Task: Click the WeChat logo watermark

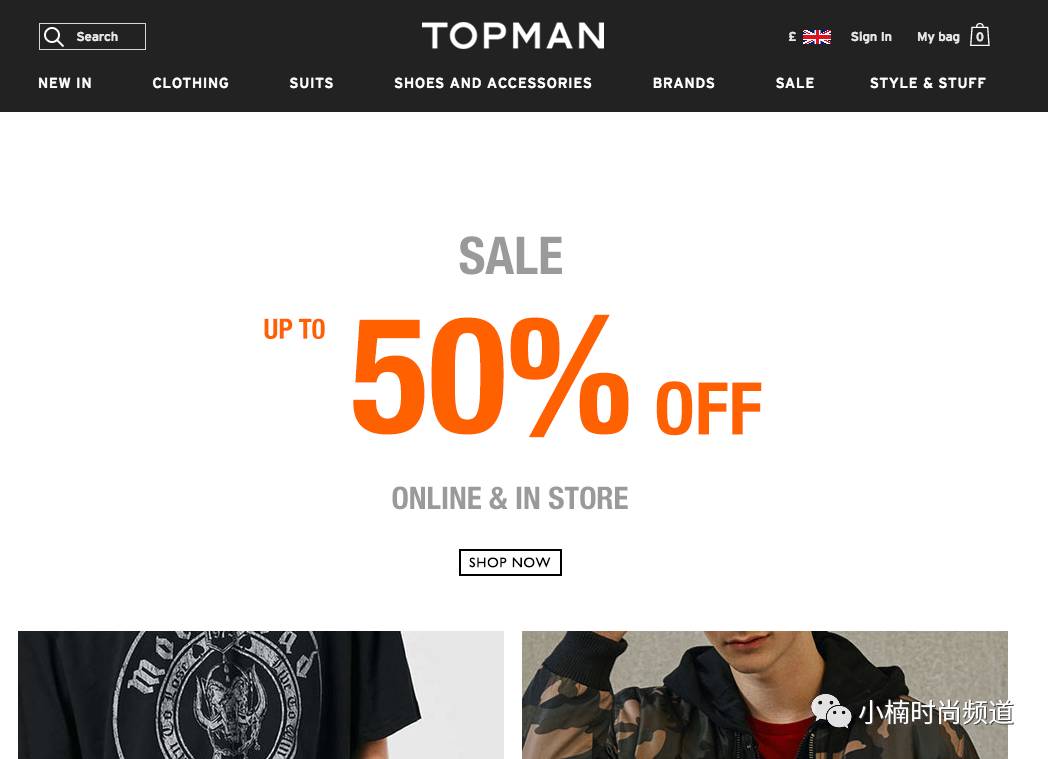Action: [x=831, y=711]
